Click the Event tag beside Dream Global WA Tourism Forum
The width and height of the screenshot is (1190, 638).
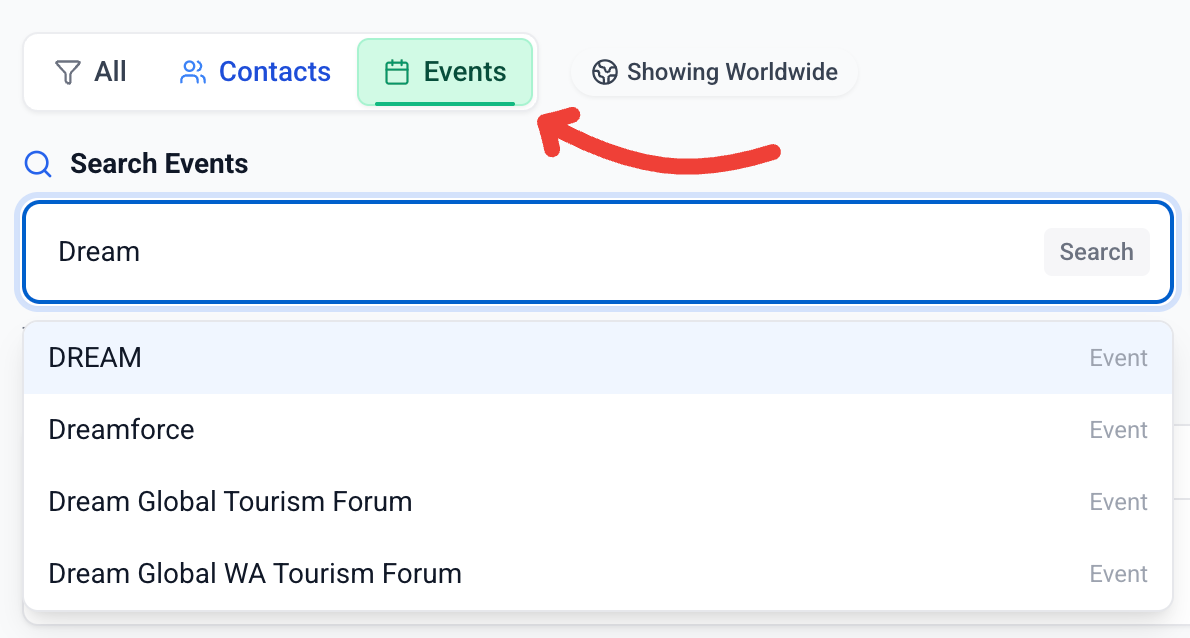pyautogui.click(x=1118, y=574)
